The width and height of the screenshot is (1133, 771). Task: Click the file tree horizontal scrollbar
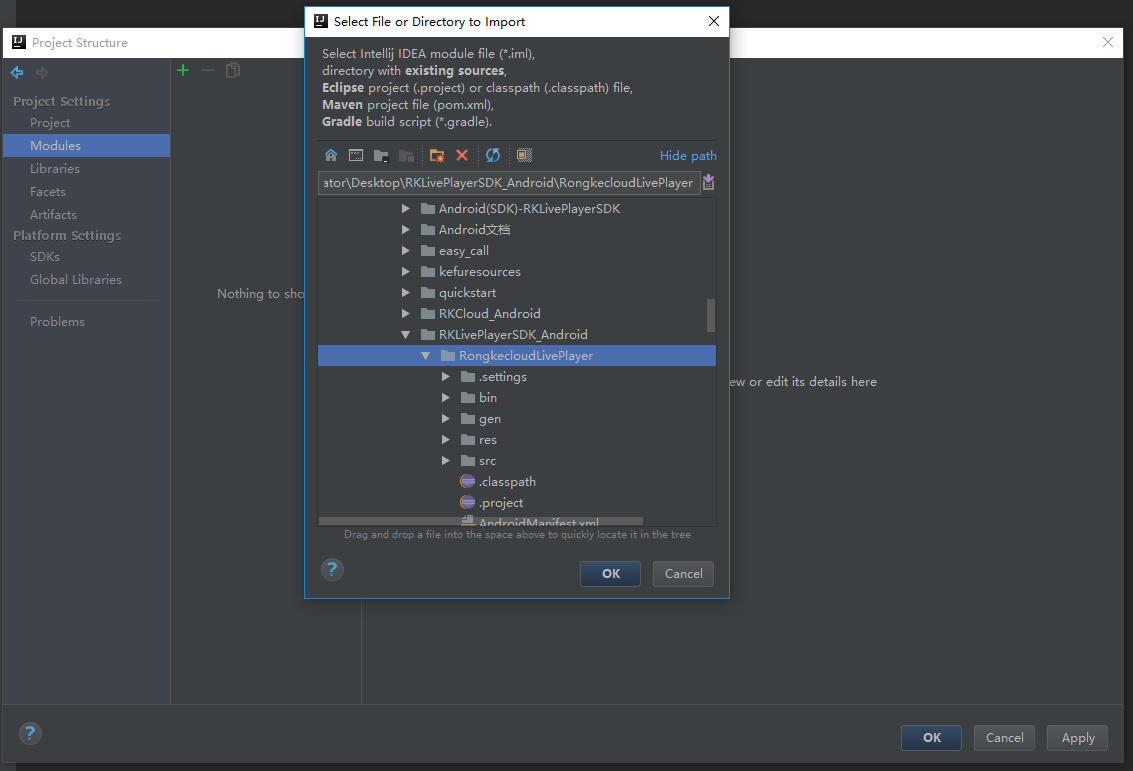pos(481,522)
